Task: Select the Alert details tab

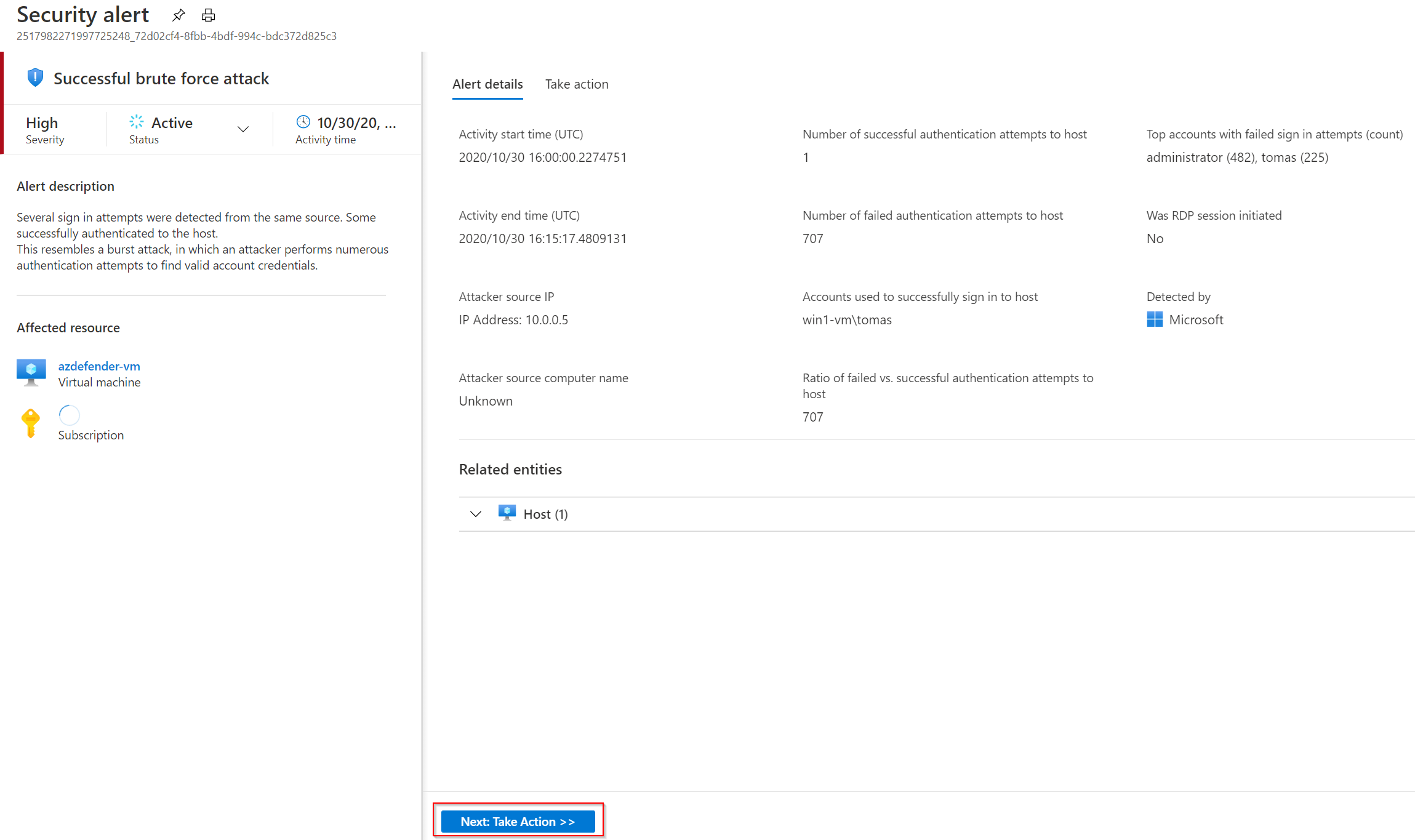Action: point(487,84)
